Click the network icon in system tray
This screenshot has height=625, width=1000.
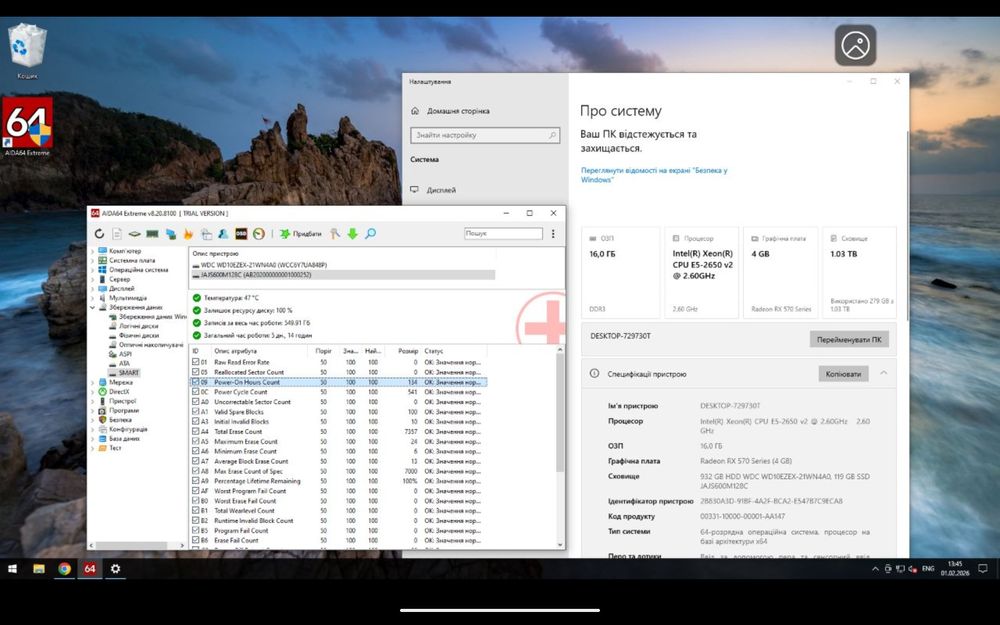[901, 568]
